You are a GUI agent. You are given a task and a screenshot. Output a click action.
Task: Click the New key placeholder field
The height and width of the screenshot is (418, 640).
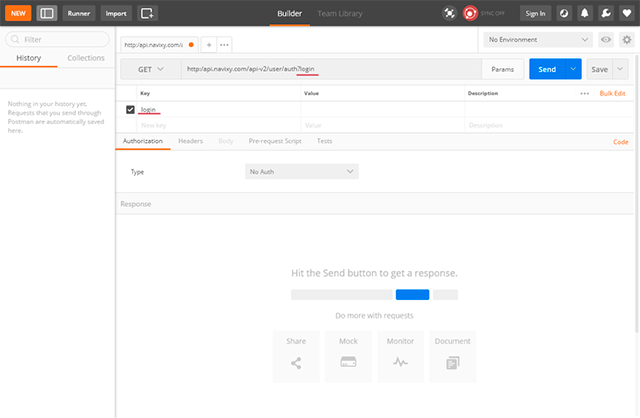click(x=219, y=125)
